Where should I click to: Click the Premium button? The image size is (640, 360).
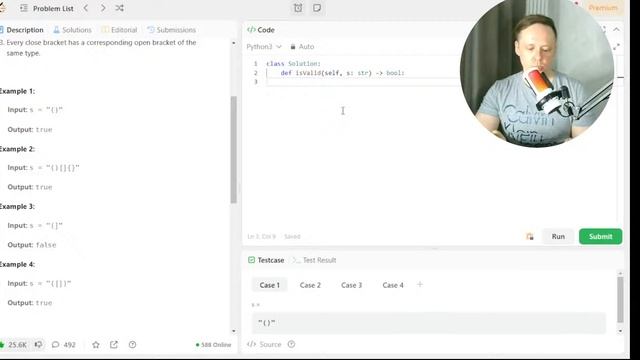603,8
